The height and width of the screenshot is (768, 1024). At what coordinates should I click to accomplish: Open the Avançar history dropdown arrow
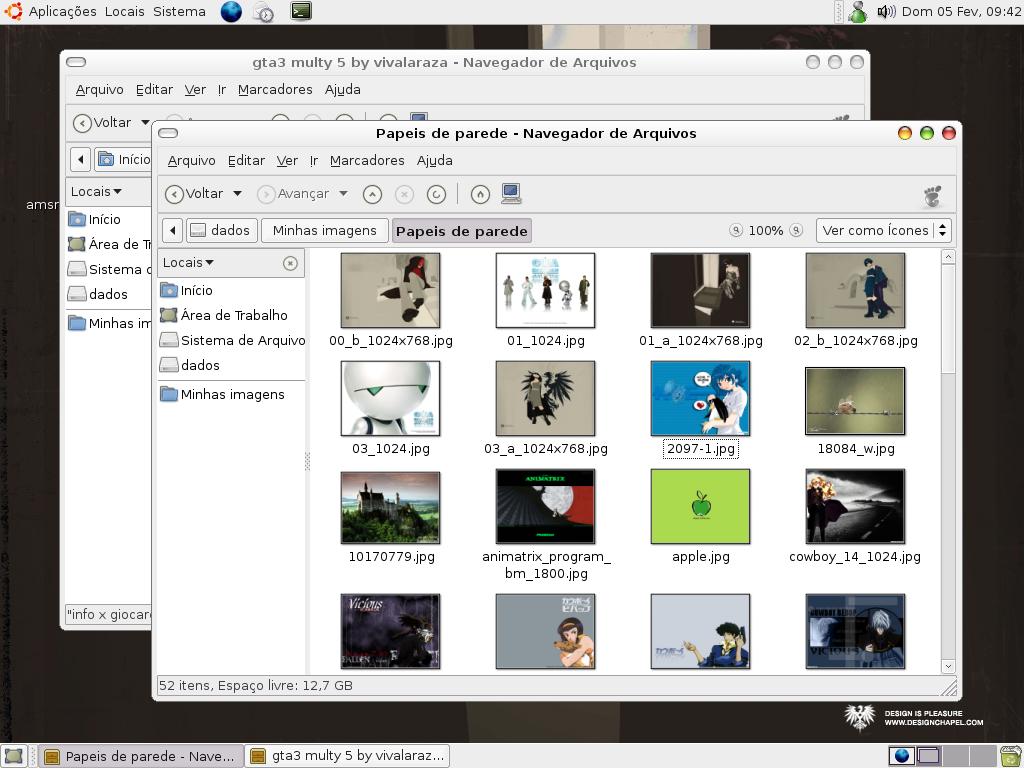[344, 193]
